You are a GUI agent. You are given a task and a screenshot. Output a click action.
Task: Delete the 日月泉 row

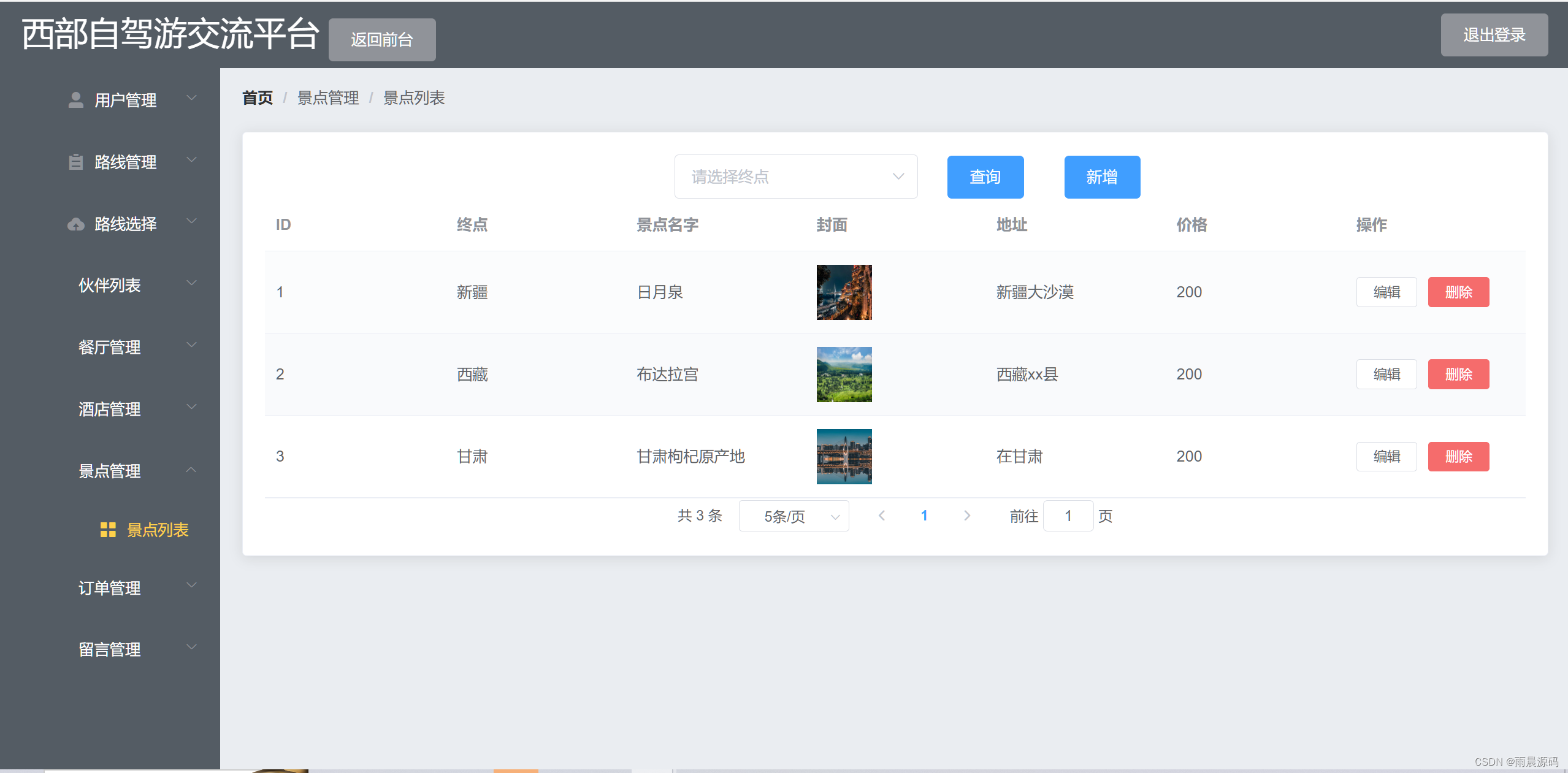[1458, 292]
